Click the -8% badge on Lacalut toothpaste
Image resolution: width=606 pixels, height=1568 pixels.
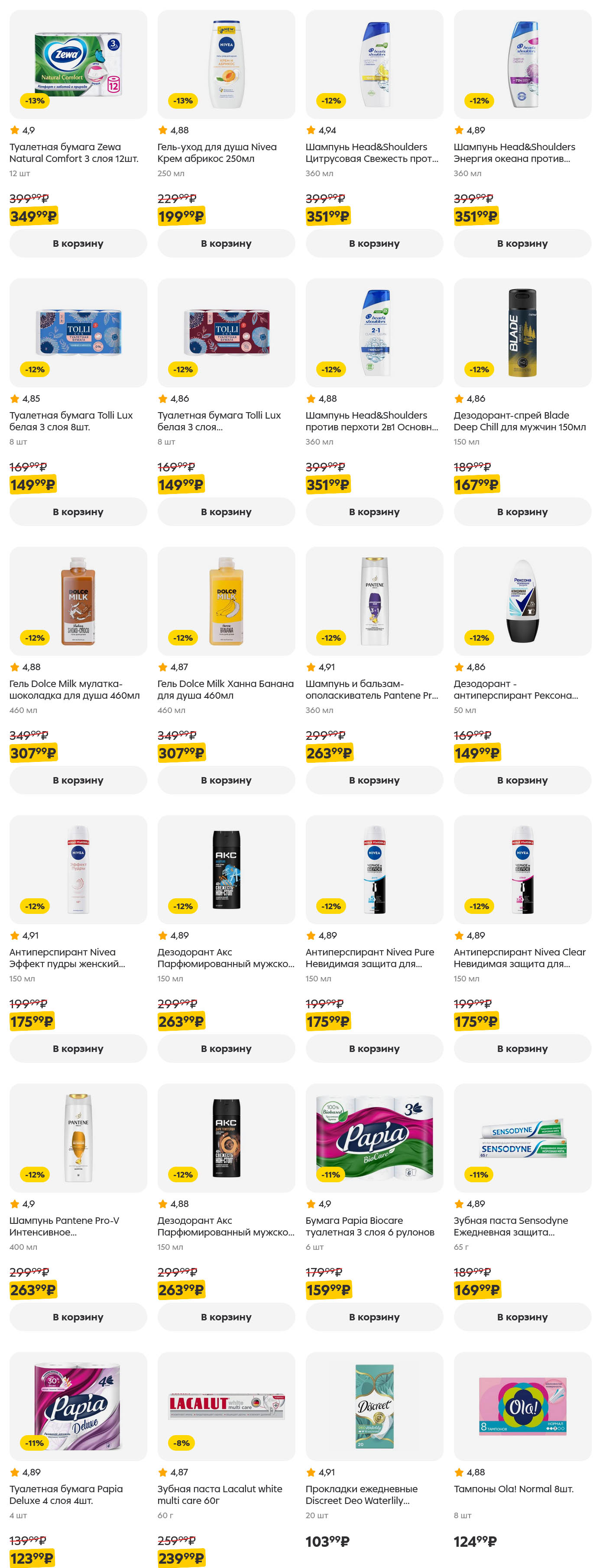tap(182, 1443)
